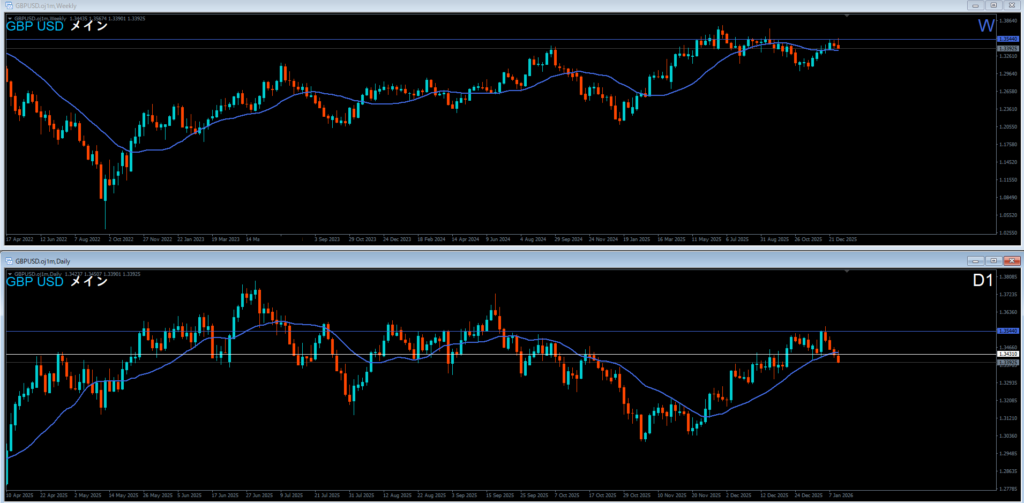Close the GBPUSD Weekly chart window
Viewport: 1024px width, 503px height.
pyautogui.click(x=1011, y=5)
